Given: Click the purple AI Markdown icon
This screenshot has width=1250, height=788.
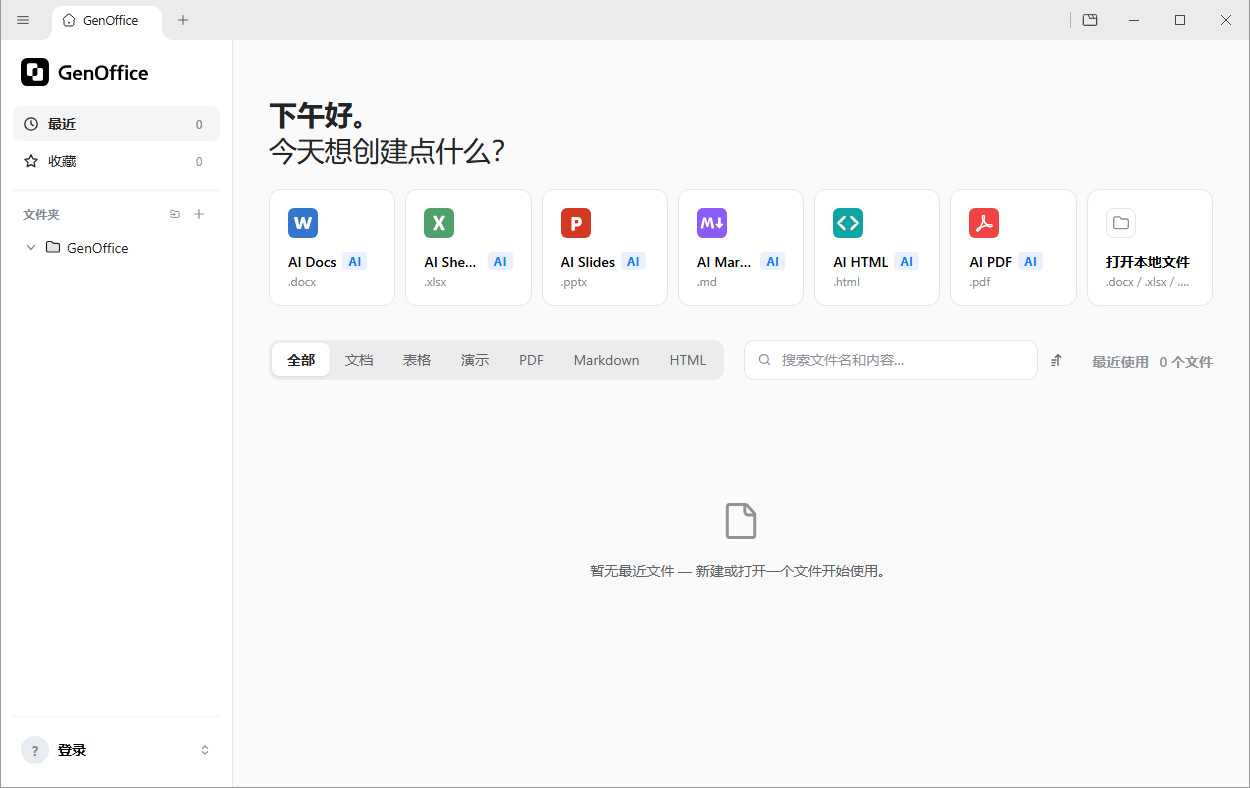Looking at the screenshot, I should [x=712, y=223].
